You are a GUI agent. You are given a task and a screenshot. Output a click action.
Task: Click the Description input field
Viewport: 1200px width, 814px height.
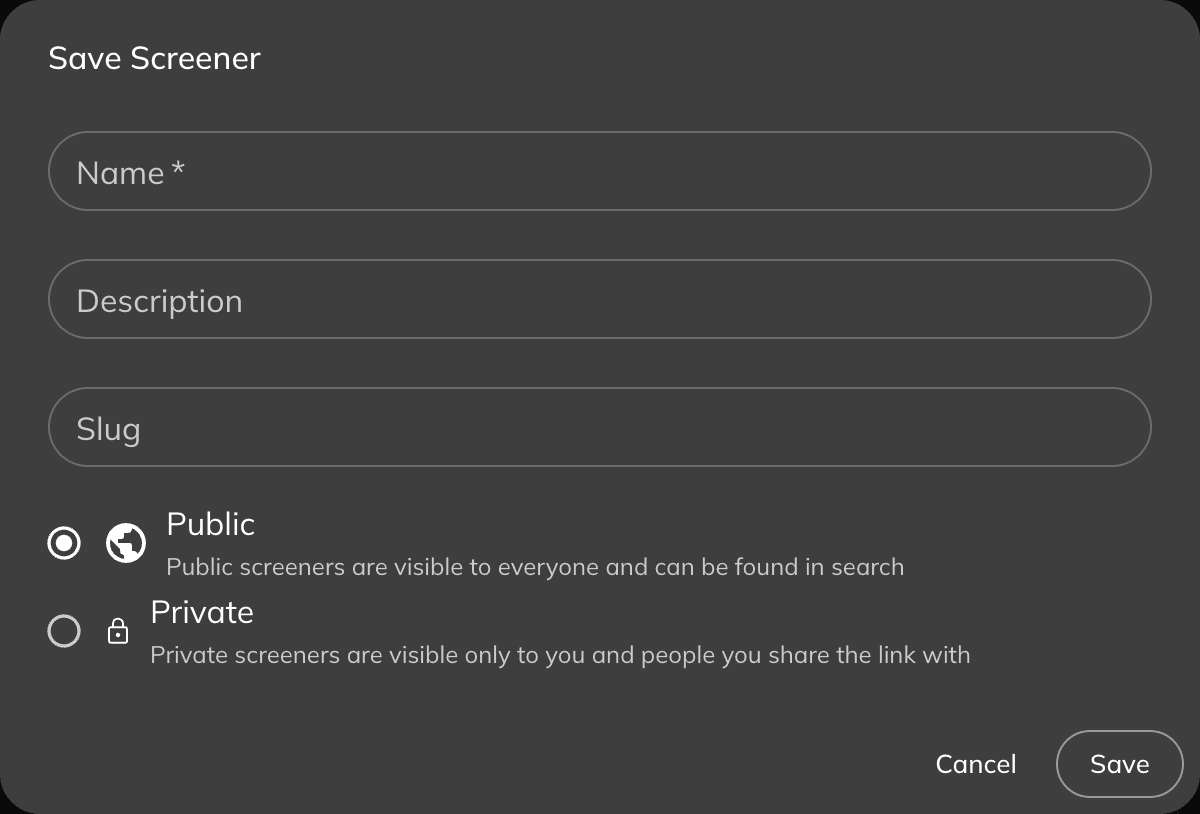point(600,299)
